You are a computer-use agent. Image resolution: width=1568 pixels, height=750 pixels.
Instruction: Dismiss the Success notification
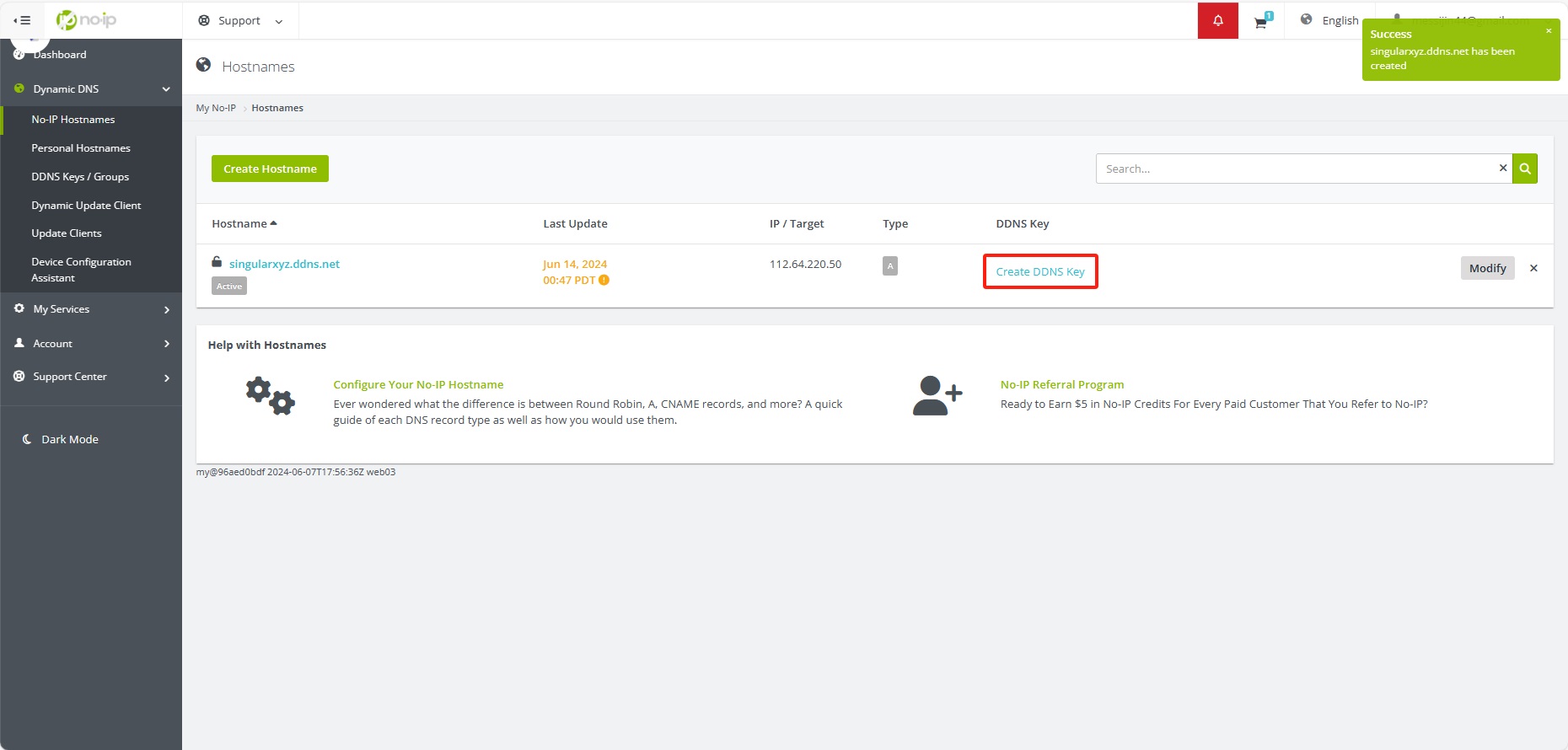point(1548,31)
